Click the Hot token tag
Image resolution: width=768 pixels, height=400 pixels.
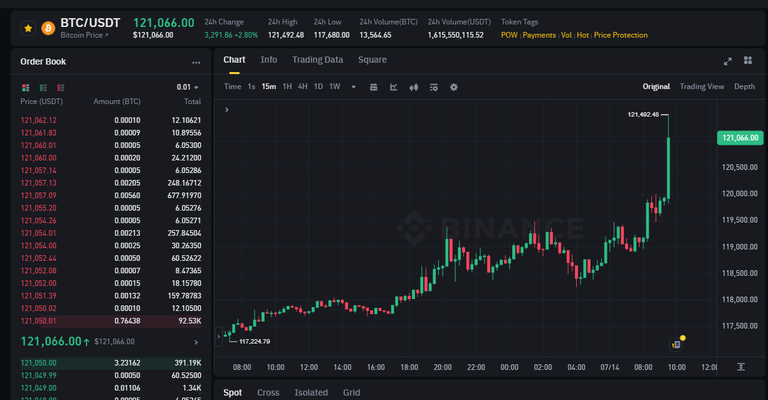pos(582,35)
